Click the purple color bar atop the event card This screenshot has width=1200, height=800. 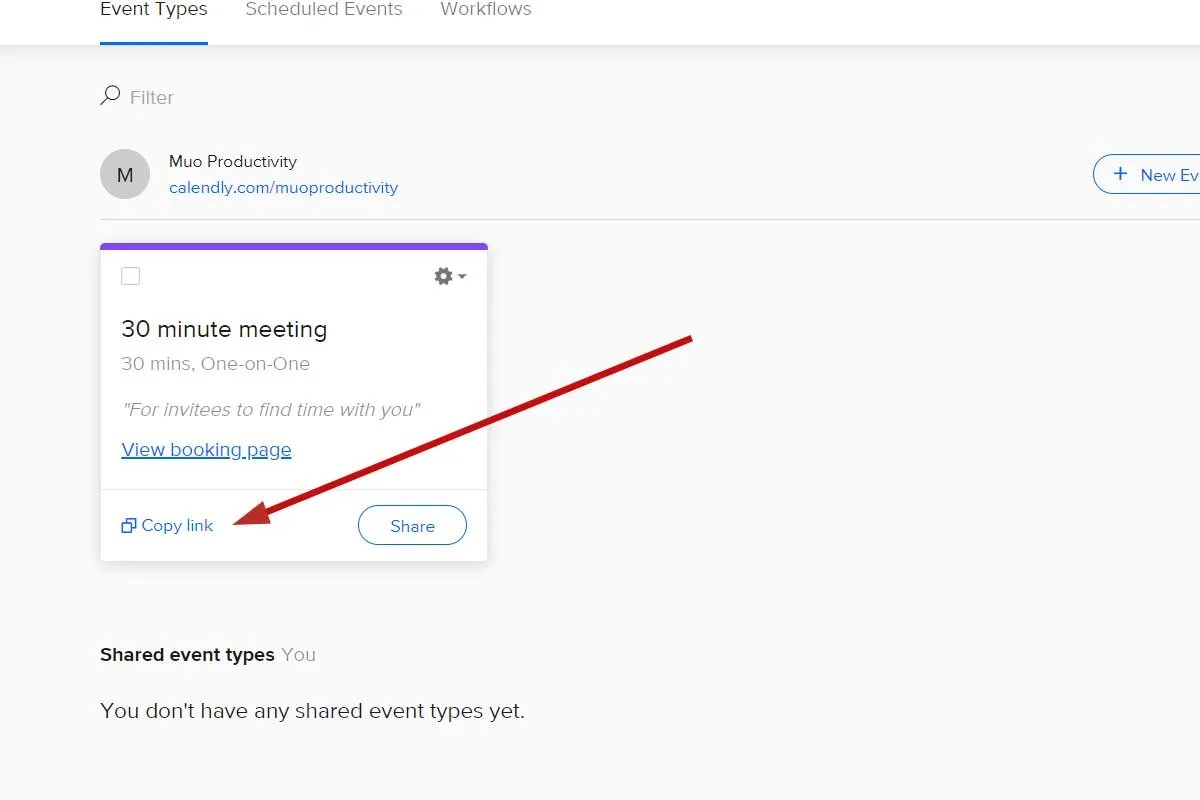tap(293, 245)
